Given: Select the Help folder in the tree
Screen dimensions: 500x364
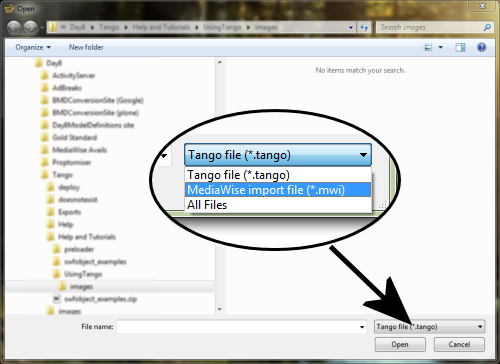Looking at the screenshot, I should click(65, 224).
